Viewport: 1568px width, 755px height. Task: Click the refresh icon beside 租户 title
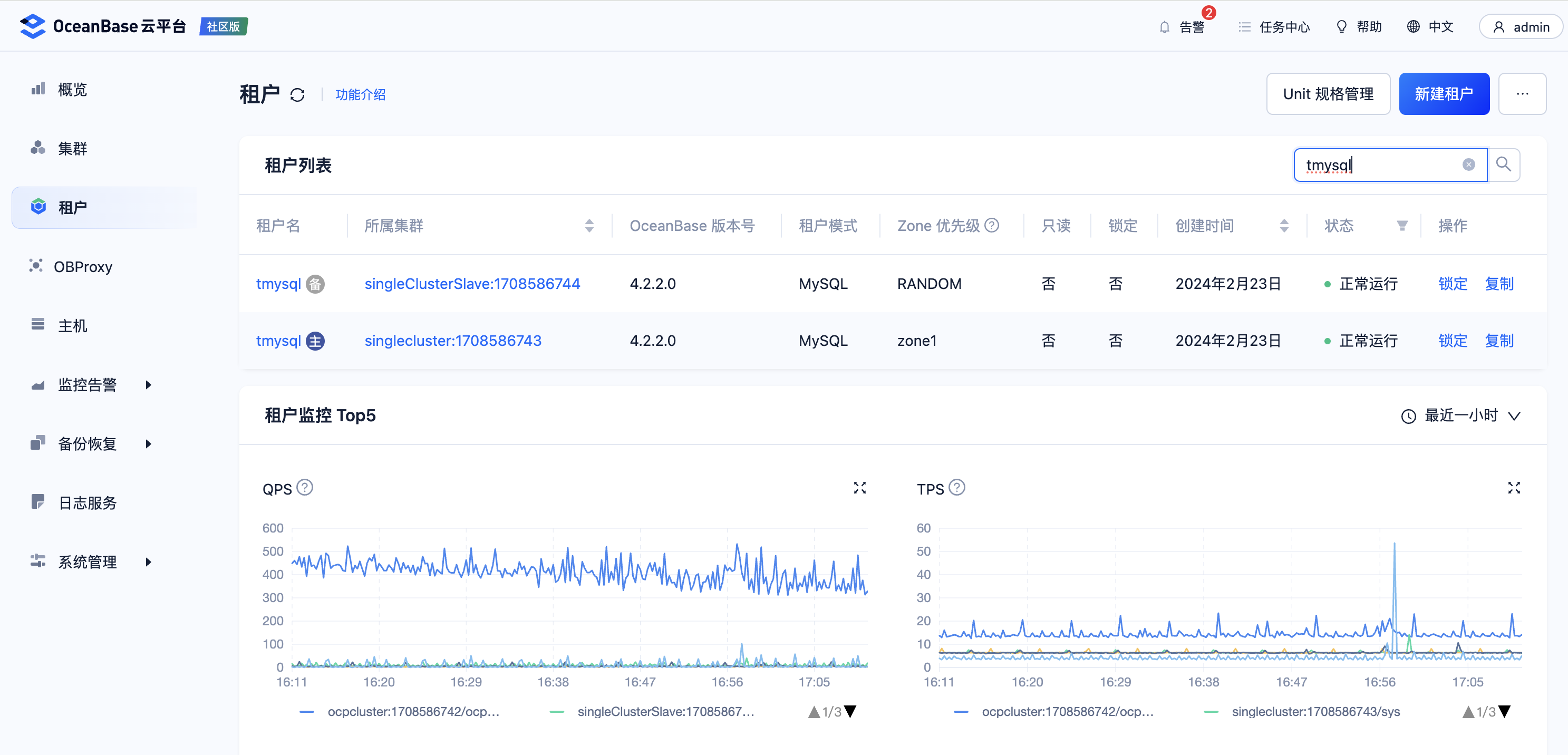click(x=297, y=95)
